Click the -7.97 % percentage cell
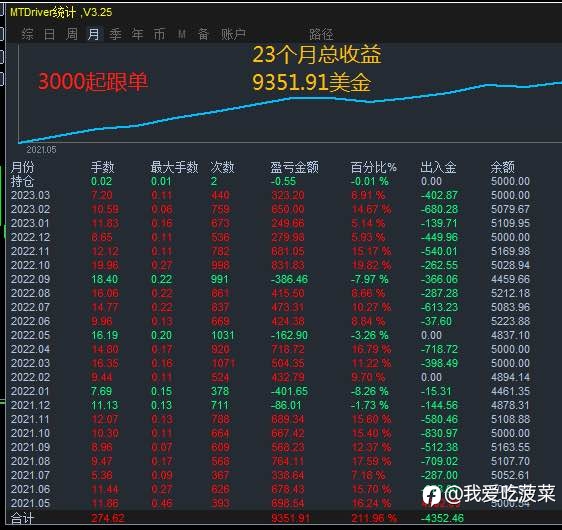 pos(370,279)
